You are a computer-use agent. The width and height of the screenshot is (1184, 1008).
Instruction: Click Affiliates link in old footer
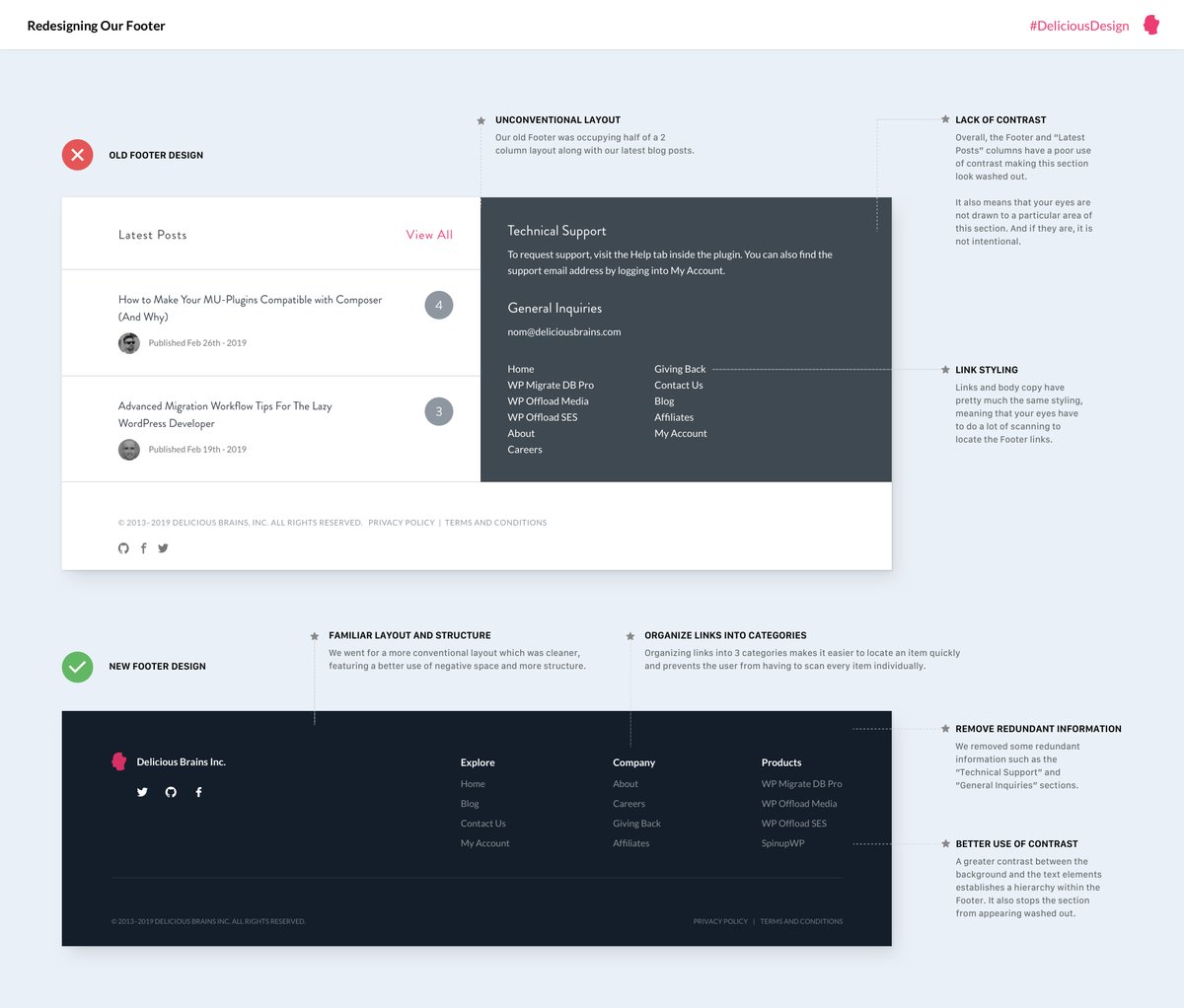(674, 417)
